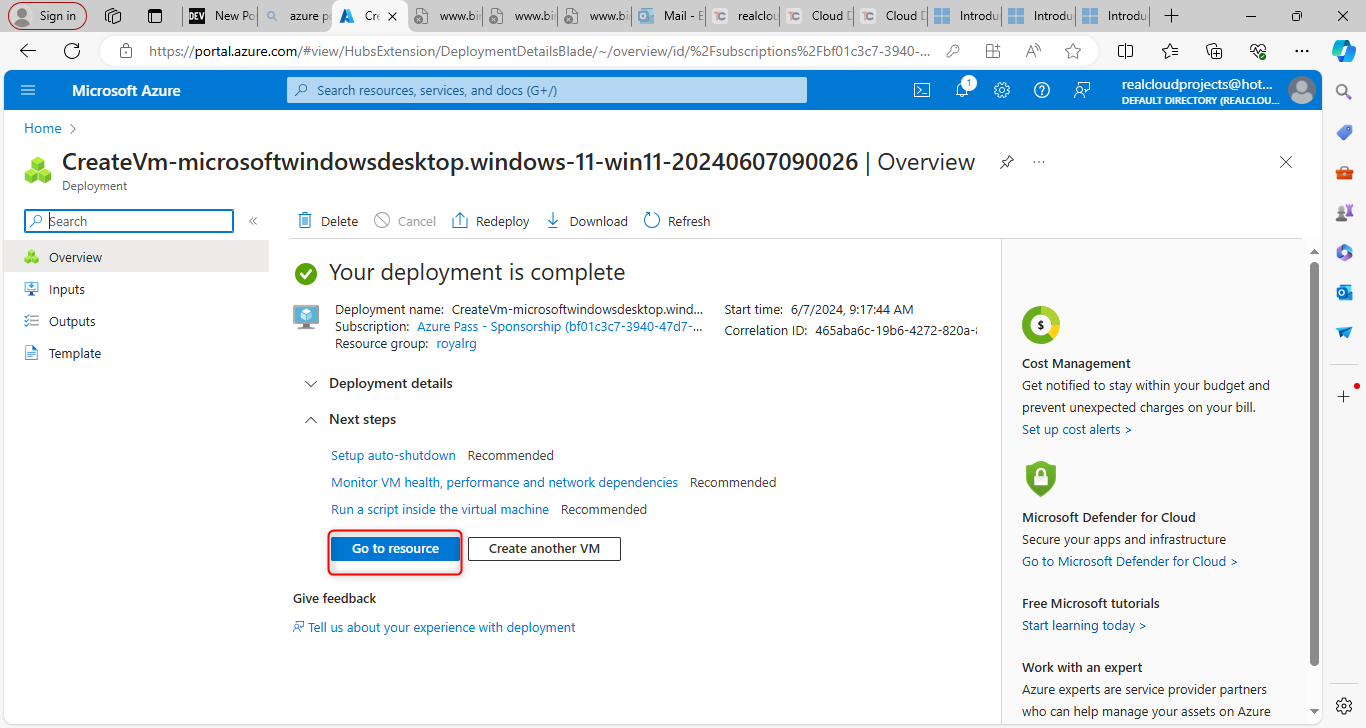1366x728 pixels.
Task: Open the Help question mark icon
Action: (x=1042, y=90)
